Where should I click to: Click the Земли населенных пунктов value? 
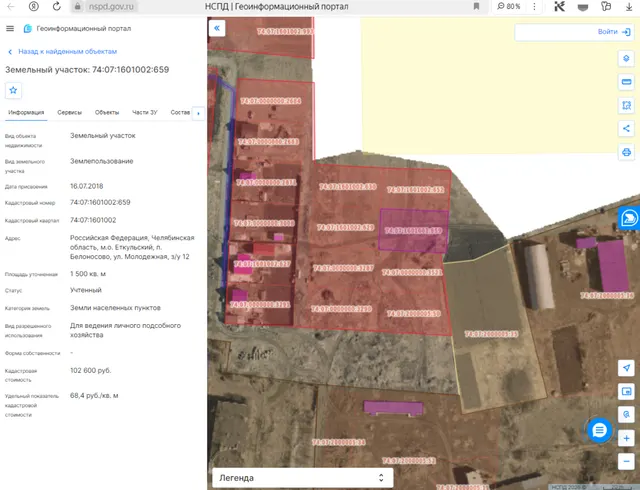click(115, 307)
